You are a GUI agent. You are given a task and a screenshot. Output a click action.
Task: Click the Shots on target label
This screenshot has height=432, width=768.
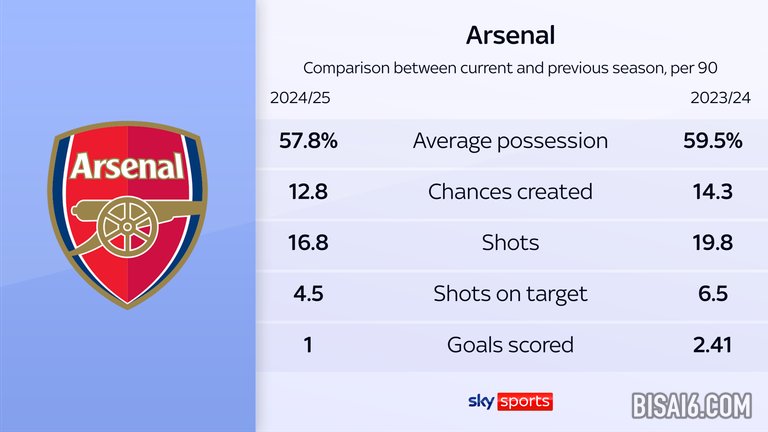[x=510, y=294]
